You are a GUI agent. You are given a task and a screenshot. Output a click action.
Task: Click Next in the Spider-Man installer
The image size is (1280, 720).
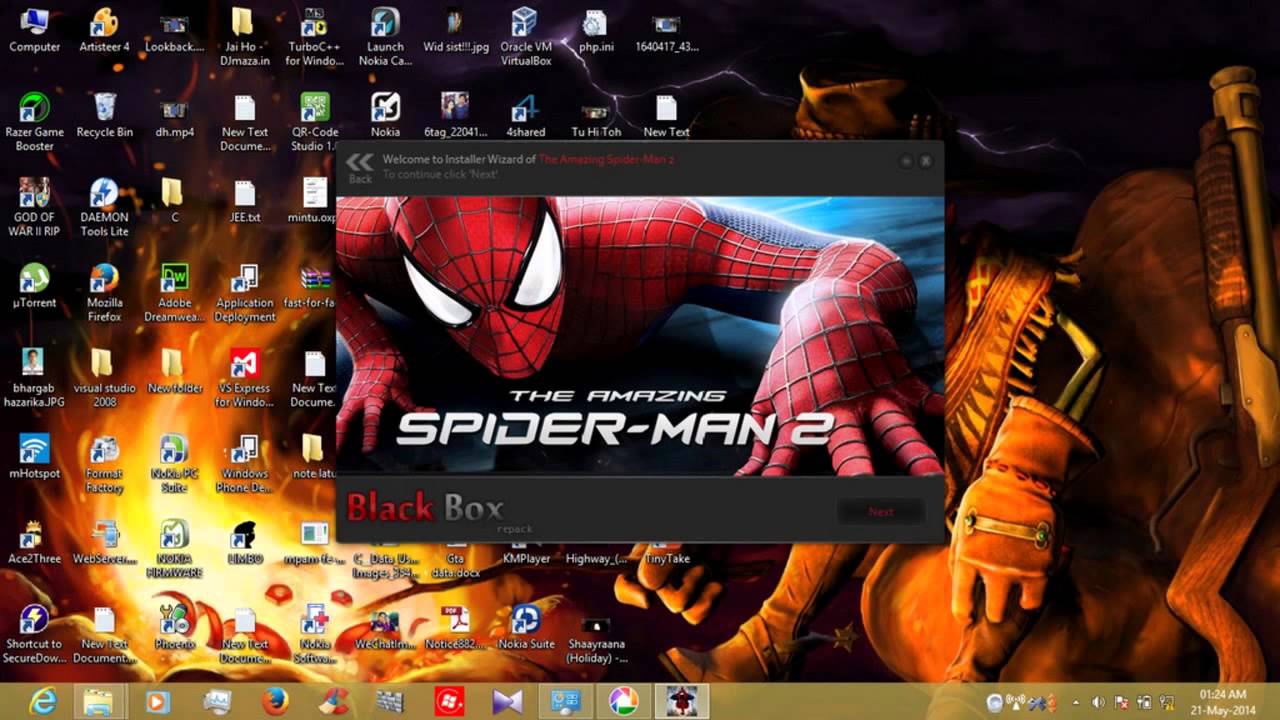point(881,511)
